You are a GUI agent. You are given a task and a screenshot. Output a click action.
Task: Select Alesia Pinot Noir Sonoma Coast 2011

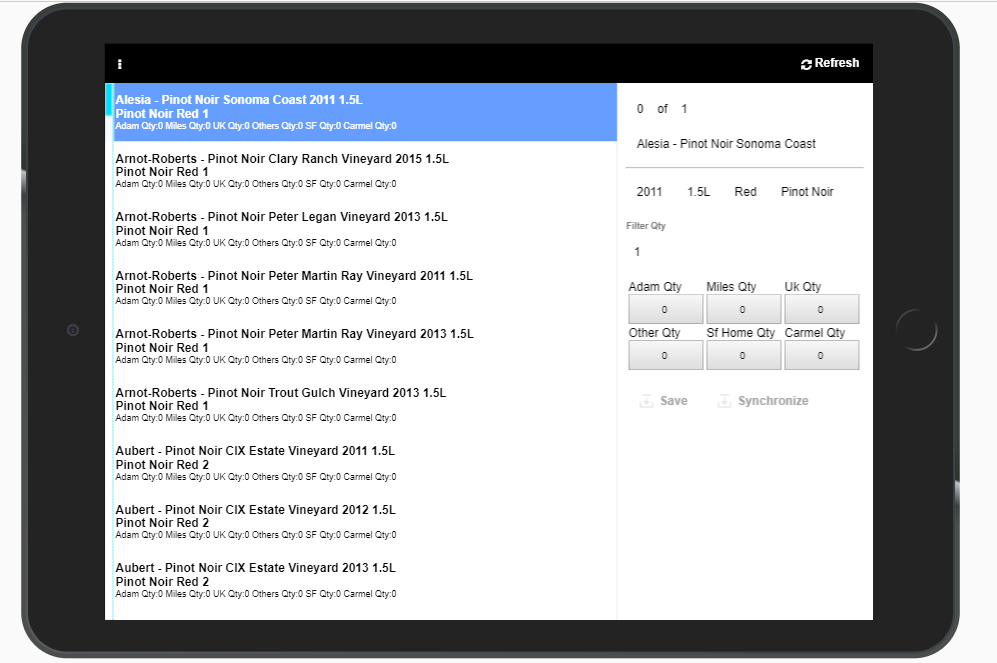coord(360,113)
